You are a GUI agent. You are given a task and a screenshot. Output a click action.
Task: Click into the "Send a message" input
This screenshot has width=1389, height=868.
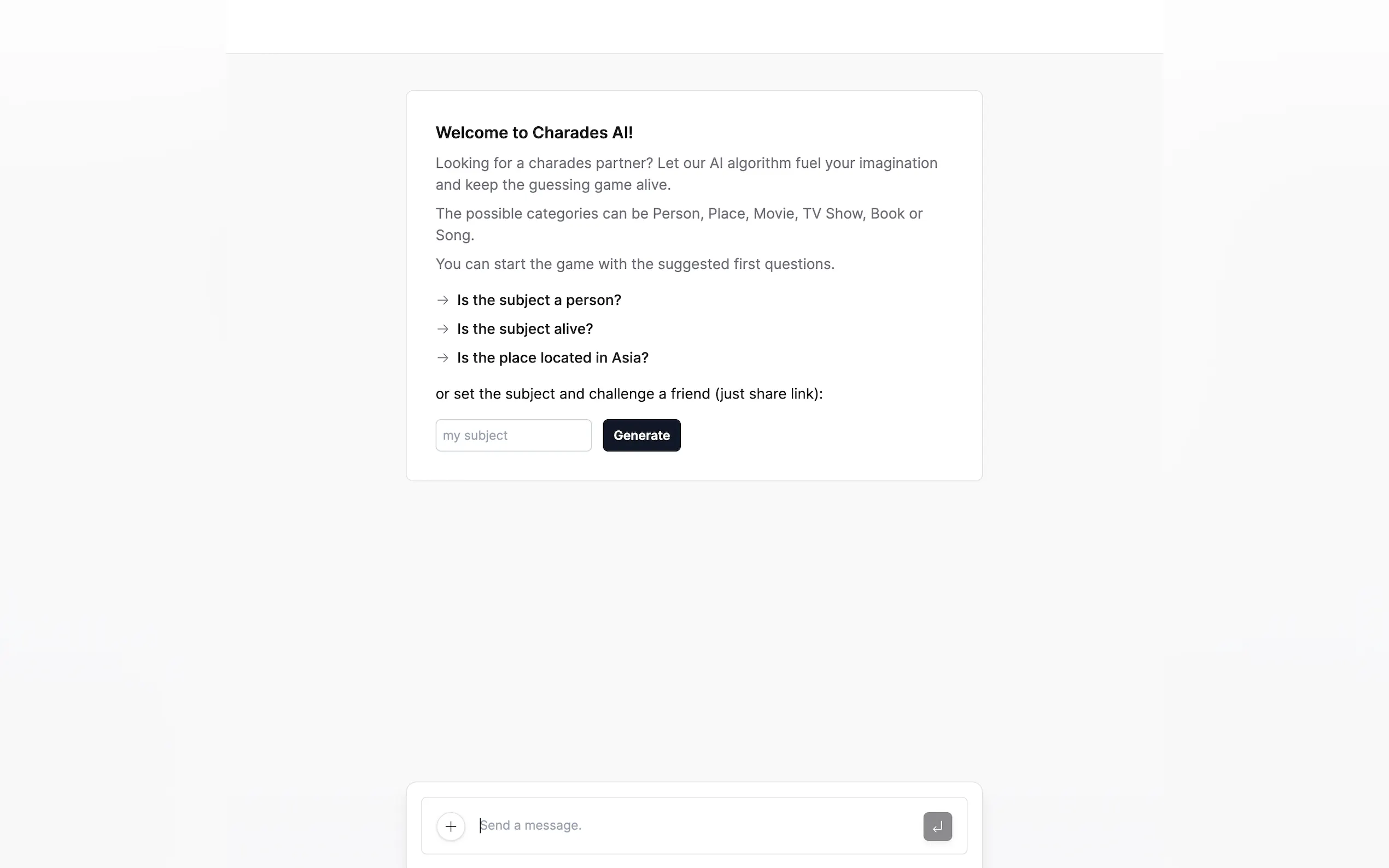point(695,825)
